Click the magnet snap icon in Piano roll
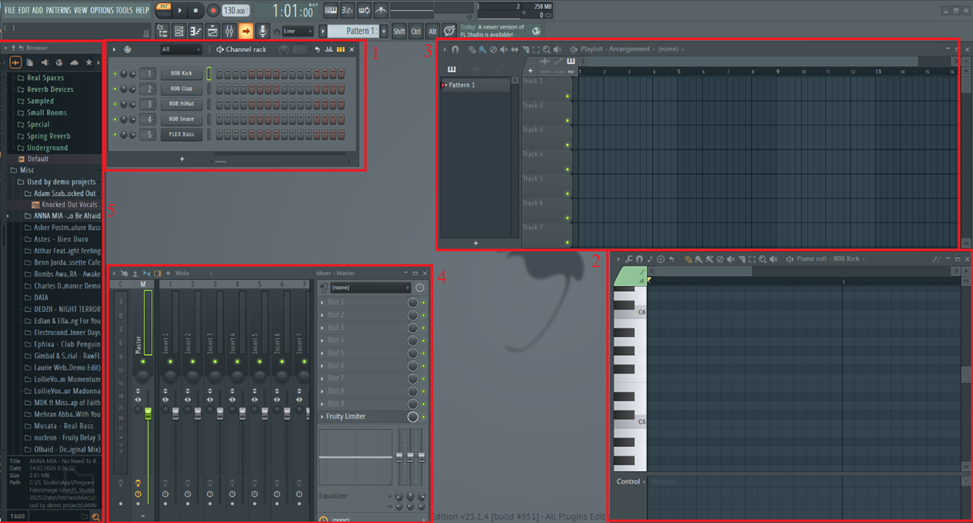Image resolution: width=973 pixels, height=523 pixels. (639, 259)
